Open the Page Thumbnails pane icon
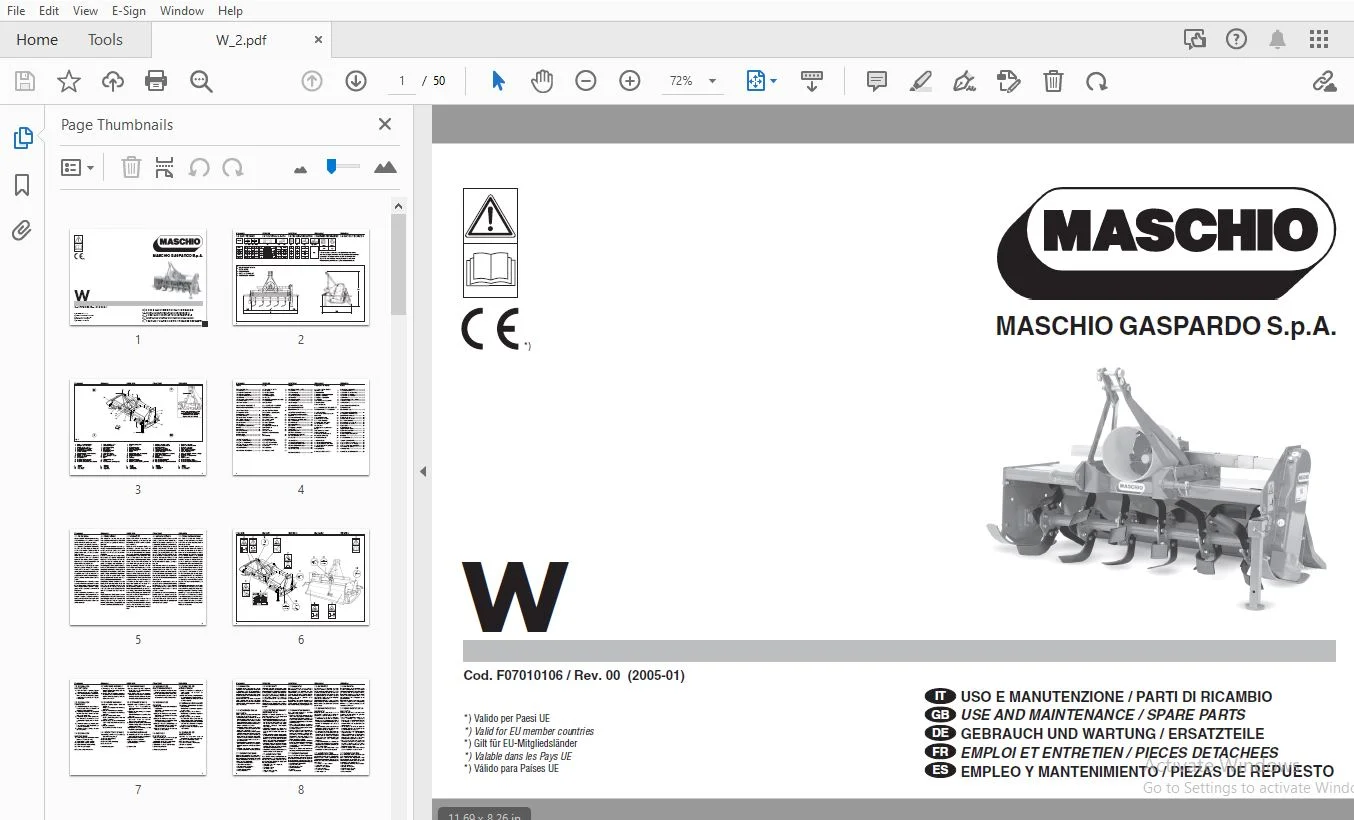The image size is (1354, 820). point(22,138)
